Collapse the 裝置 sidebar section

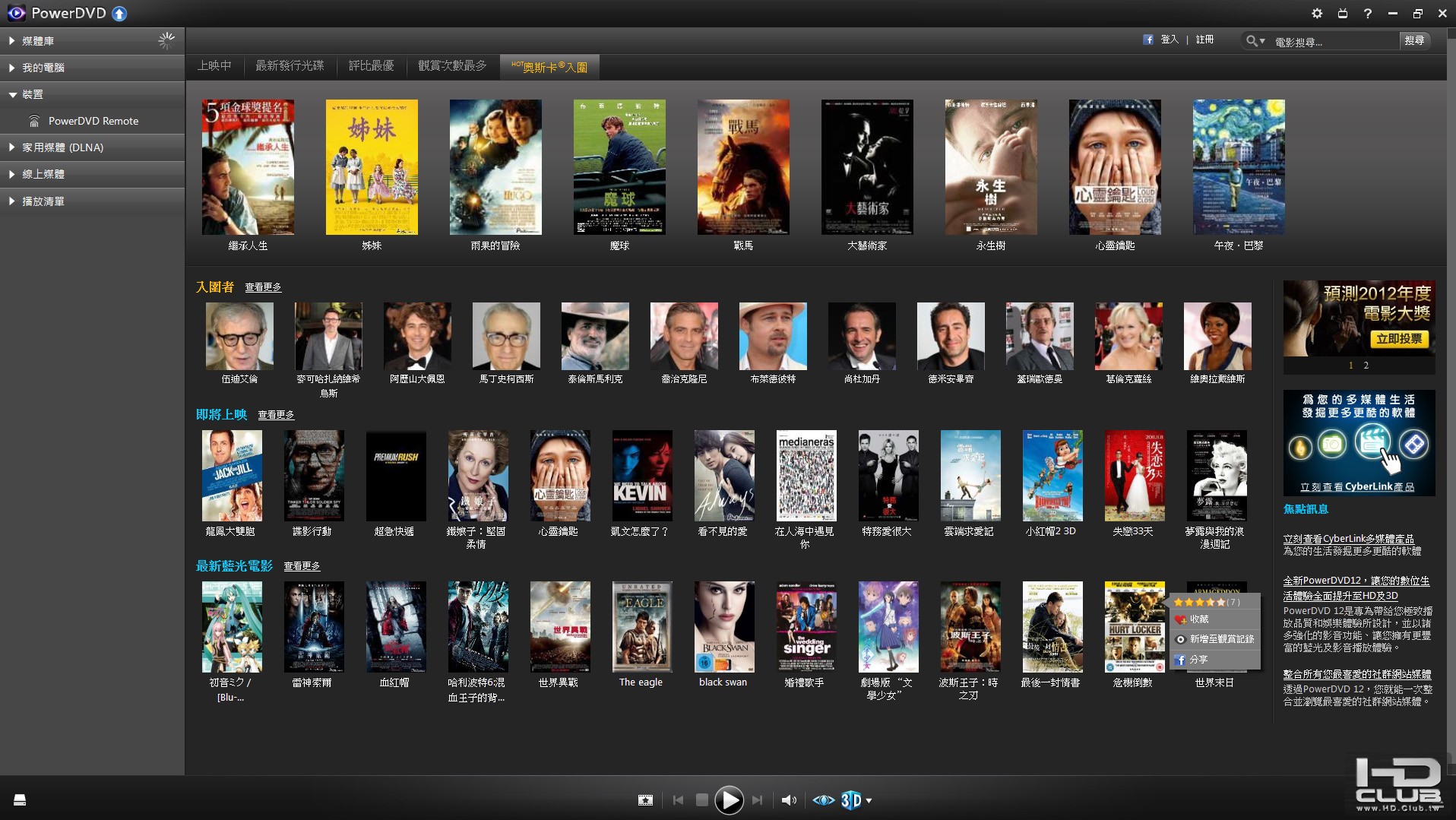32,94
